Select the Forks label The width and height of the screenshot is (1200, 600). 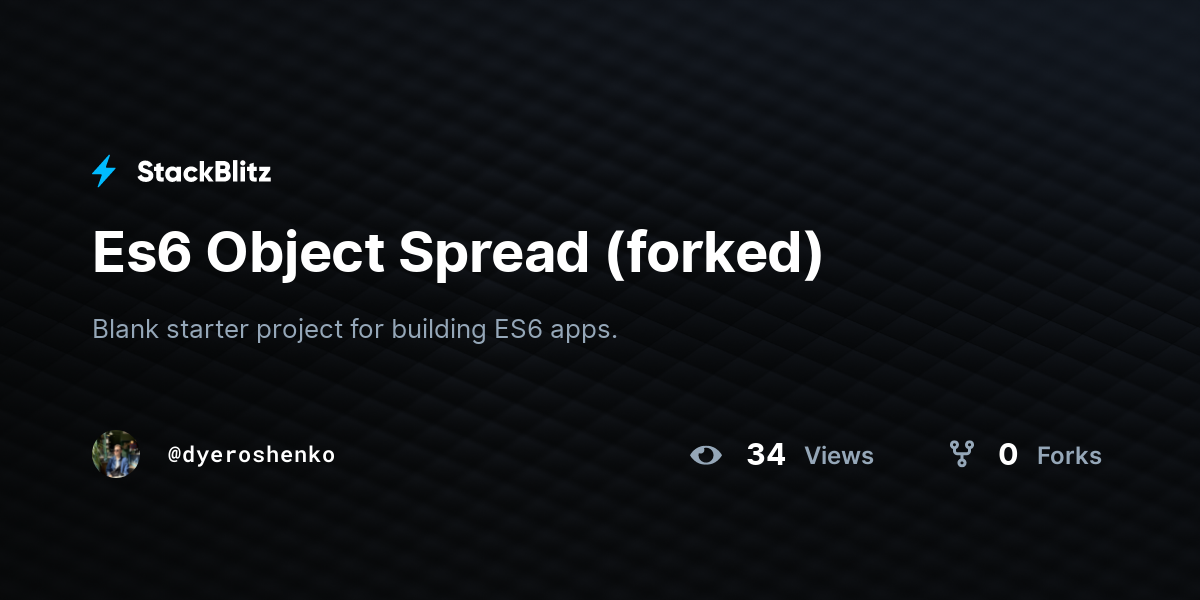[x=1069, y=456]
